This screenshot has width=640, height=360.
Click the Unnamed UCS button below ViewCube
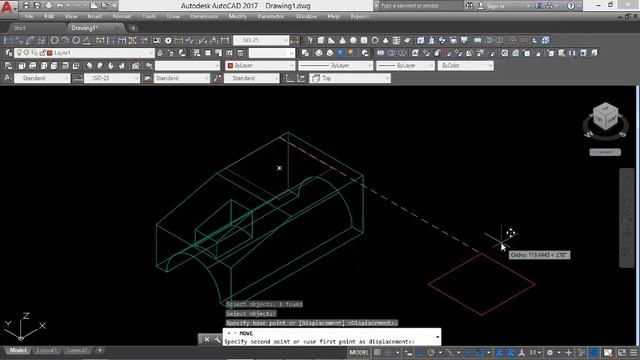click(605, 152)
